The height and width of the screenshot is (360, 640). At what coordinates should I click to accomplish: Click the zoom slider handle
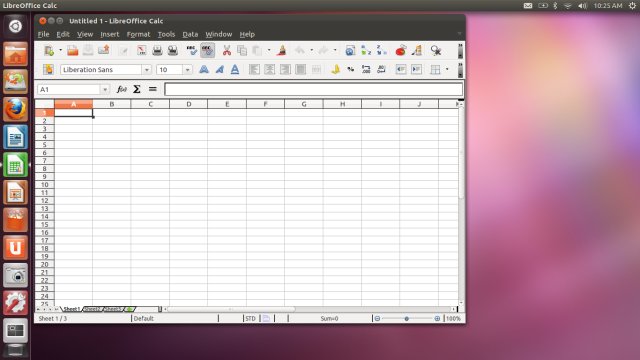407,318
